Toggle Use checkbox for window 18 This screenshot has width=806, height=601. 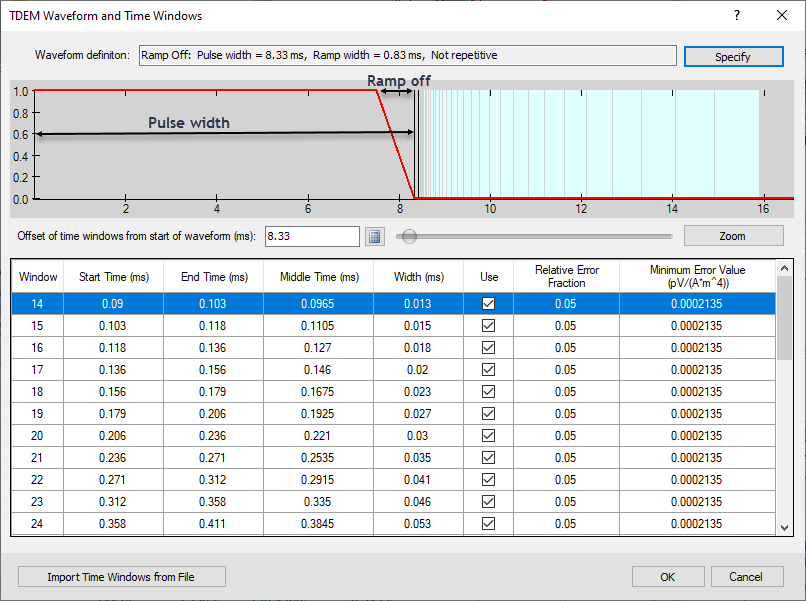coord(488,392)
